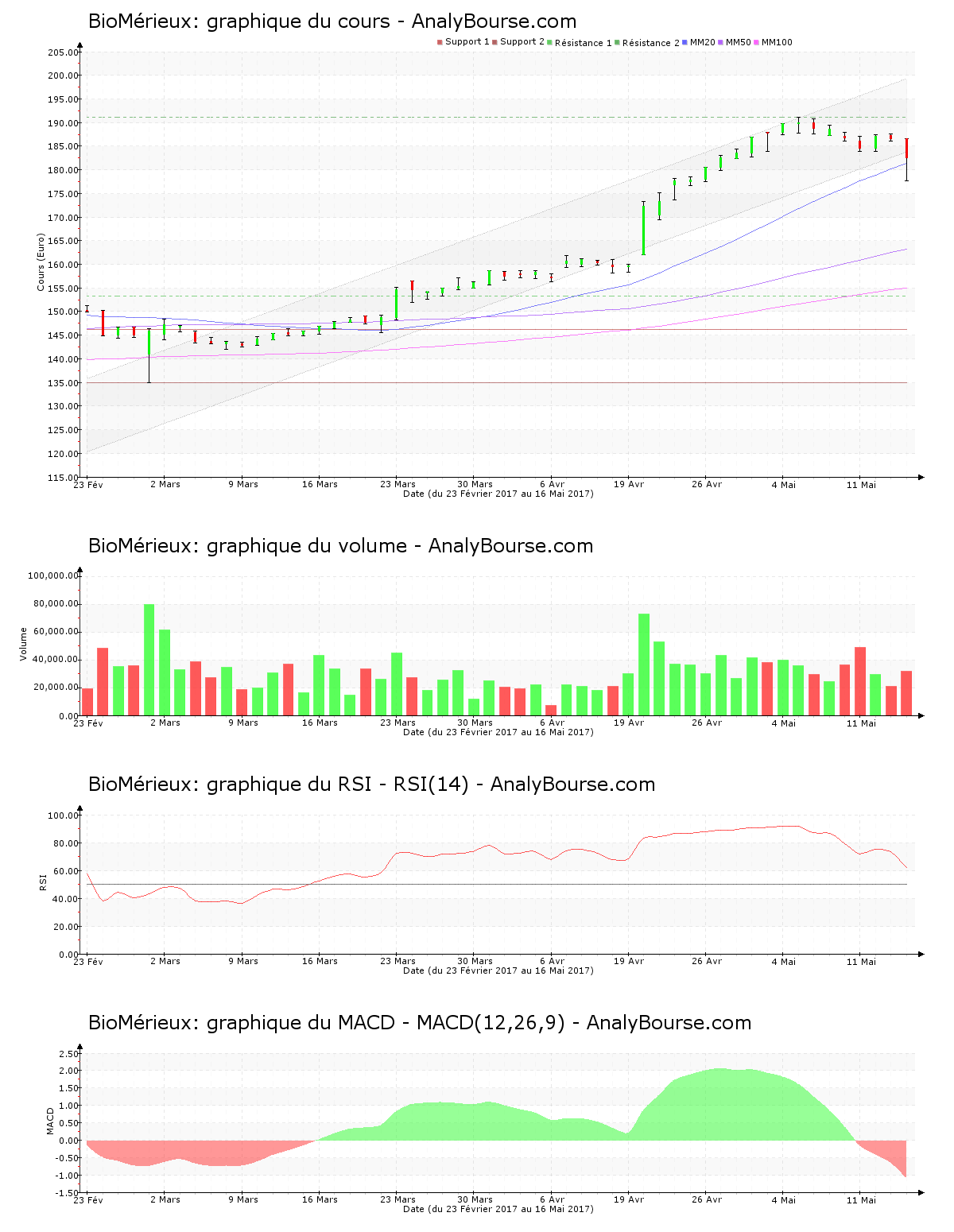Click the 'graphique du MACD - MACD(12,26,9)' title
This screenshot has width=954, height=1232.
pyautogui.click(x=420, y=1023)
